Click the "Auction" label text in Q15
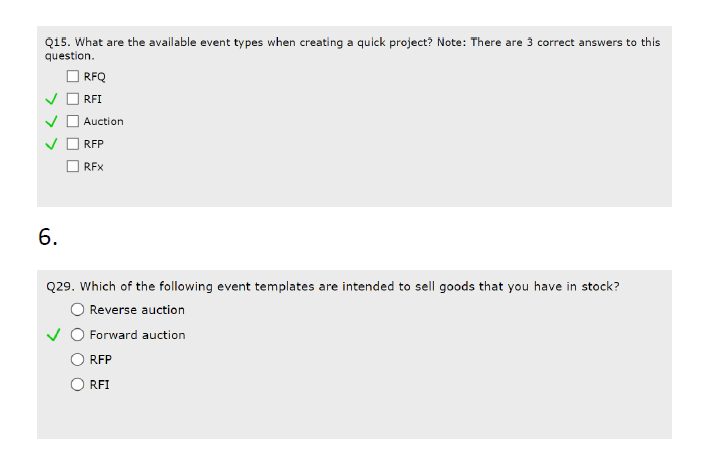The height and width of the screenshot is (459, 723). pos(104,122)
